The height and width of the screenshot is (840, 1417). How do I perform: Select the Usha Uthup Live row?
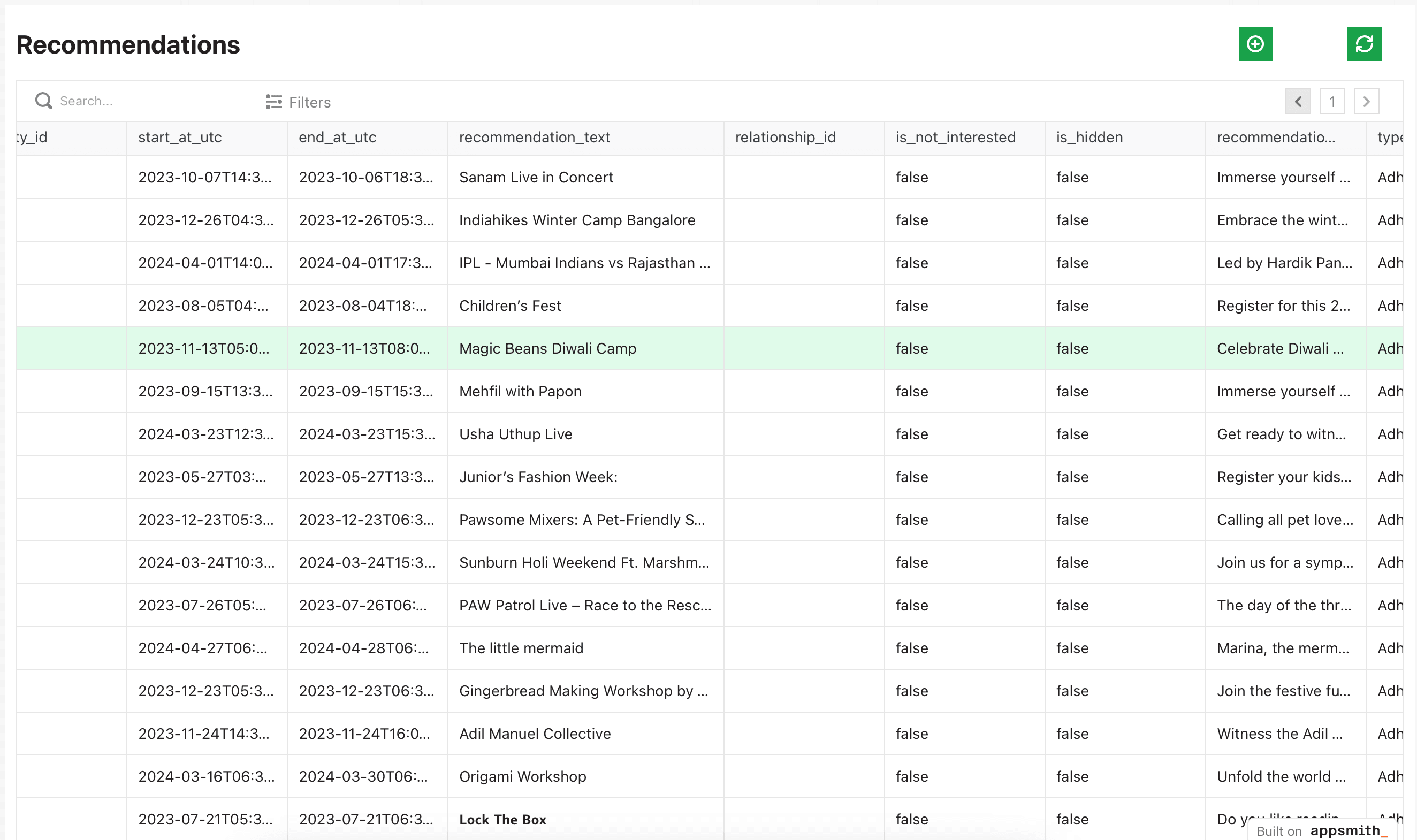515,434
